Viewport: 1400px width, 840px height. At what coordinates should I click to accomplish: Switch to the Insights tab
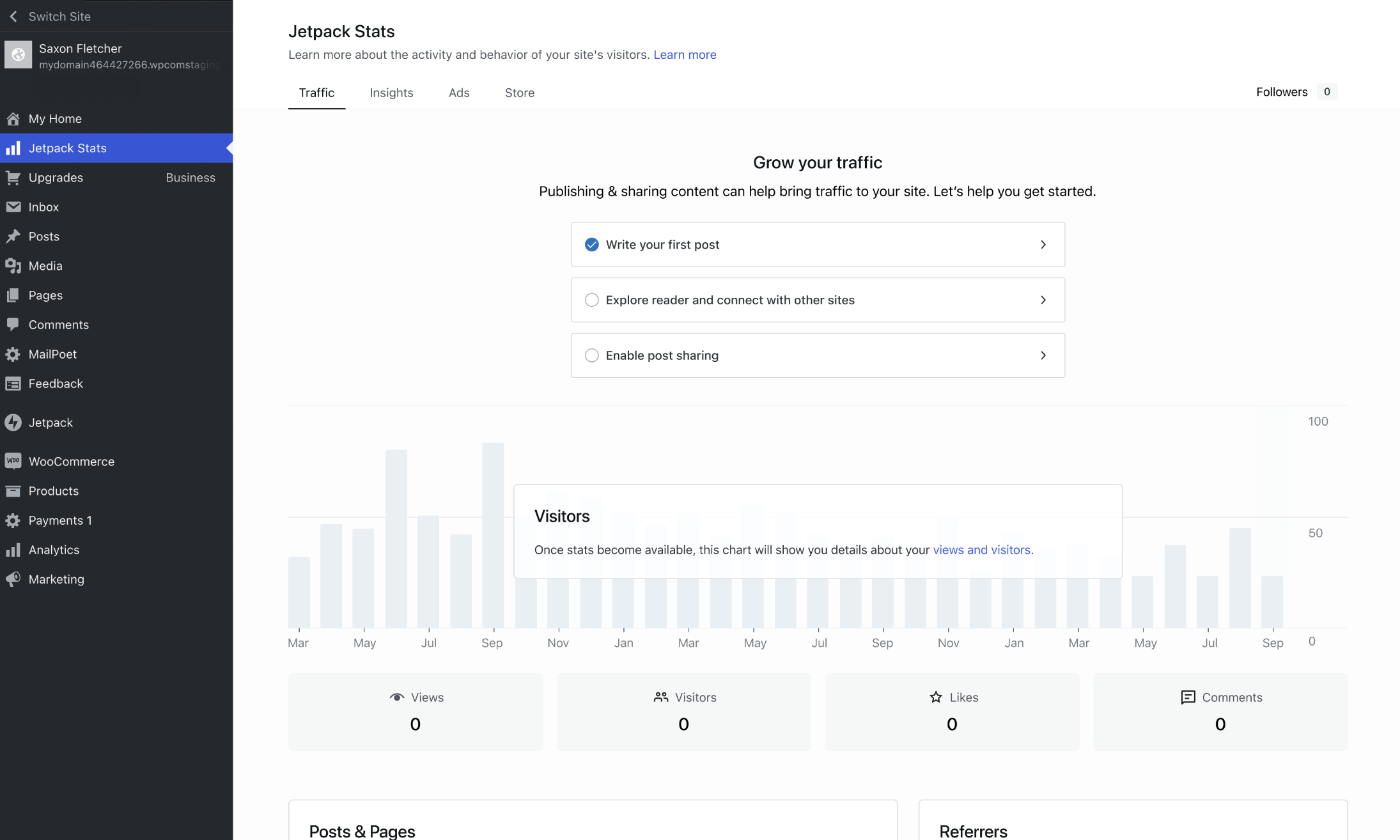tap(391, 93)
